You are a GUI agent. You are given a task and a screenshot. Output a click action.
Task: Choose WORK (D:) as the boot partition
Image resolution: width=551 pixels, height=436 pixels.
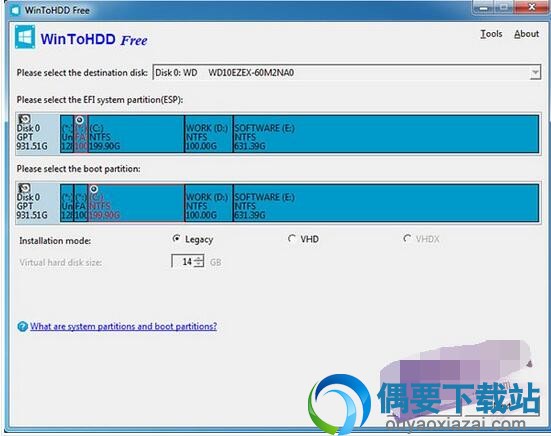209,203
